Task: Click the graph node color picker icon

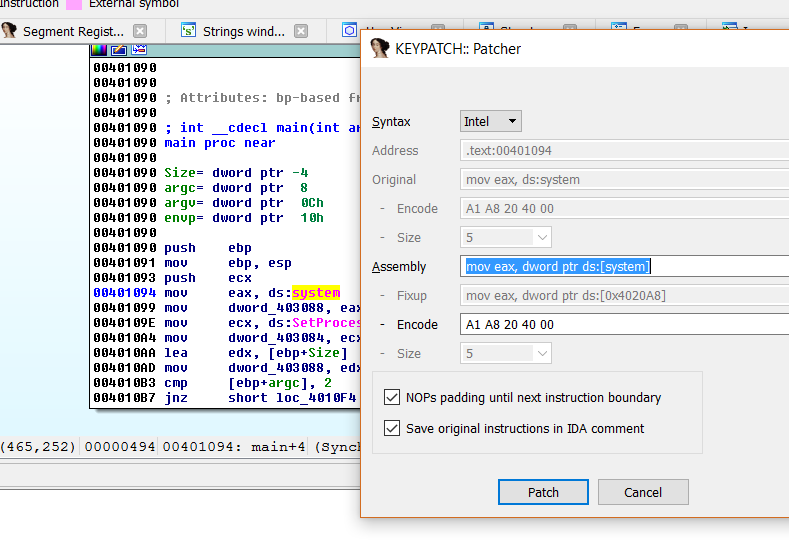Action: [x=99, y=49]
